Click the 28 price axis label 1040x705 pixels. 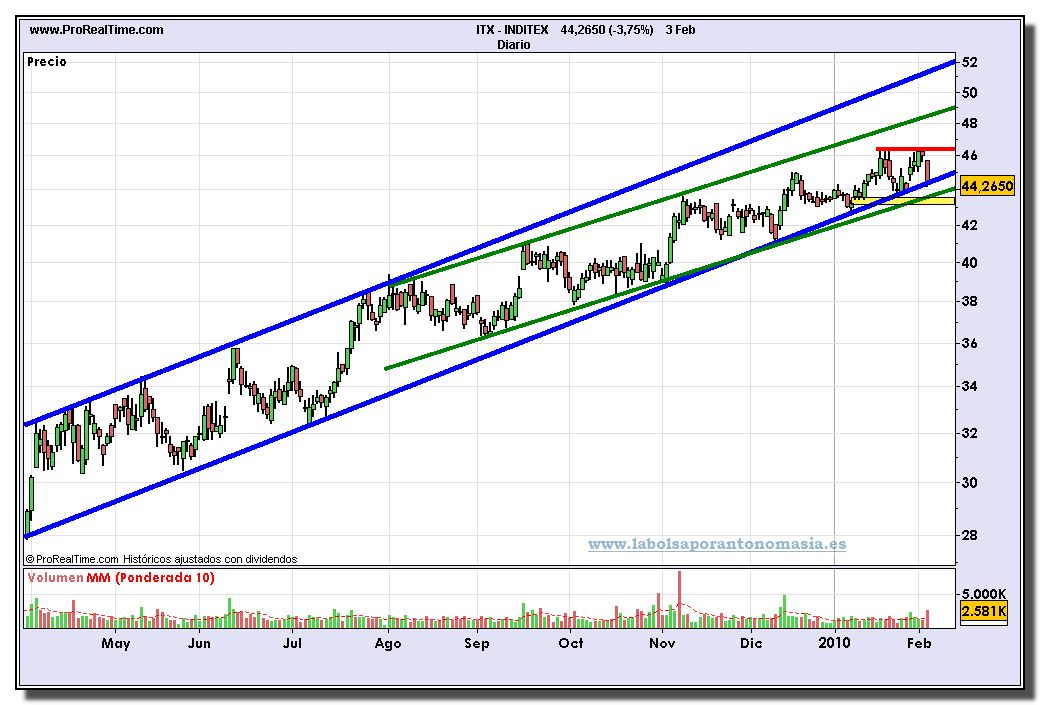(970, 535)
